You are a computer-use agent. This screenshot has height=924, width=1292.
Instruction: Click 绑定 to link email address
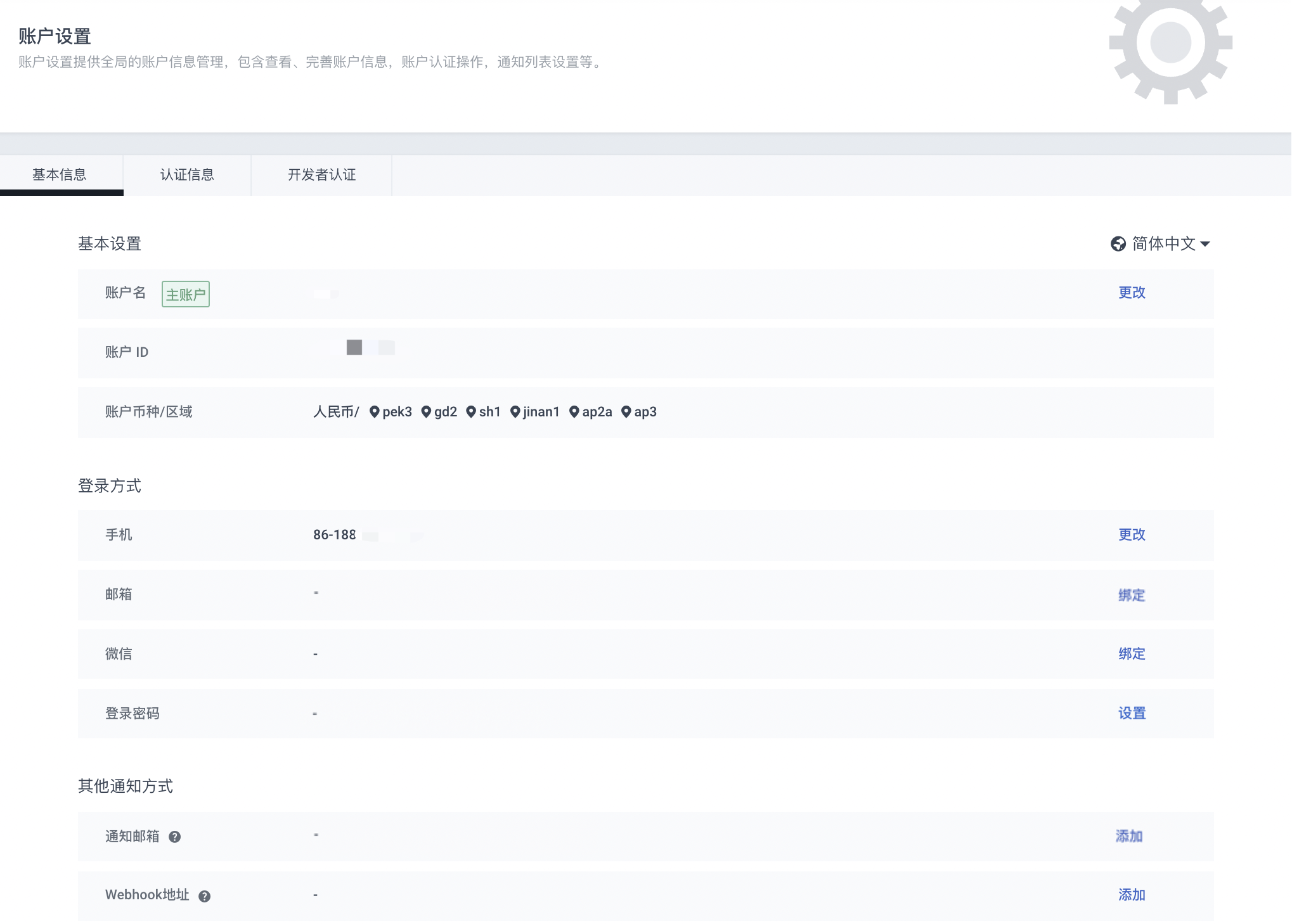pos(1131,594)
